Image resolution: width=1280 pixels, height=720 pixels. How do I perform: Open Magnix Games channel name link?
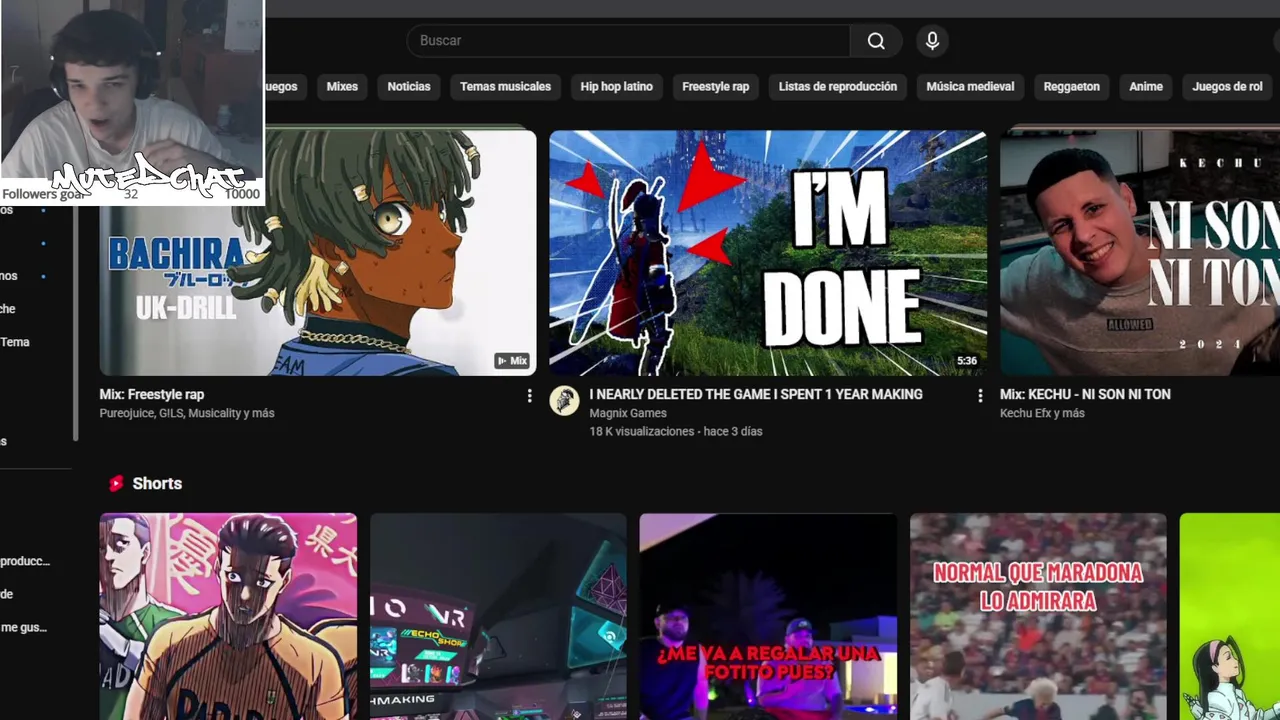pyautogui.click(x=628, y=413)
